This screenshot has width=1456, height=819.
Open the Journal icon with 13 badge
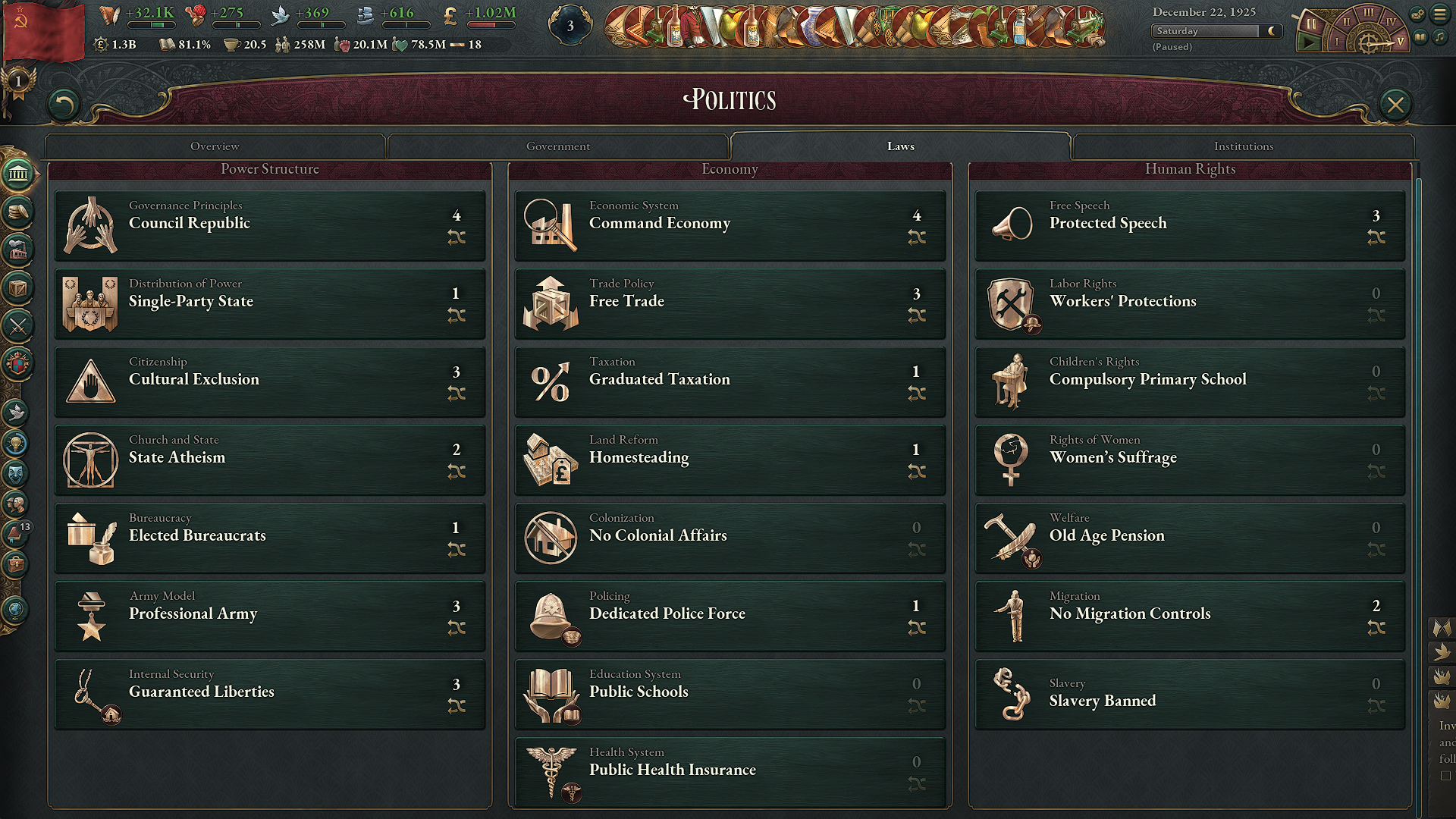16,534
